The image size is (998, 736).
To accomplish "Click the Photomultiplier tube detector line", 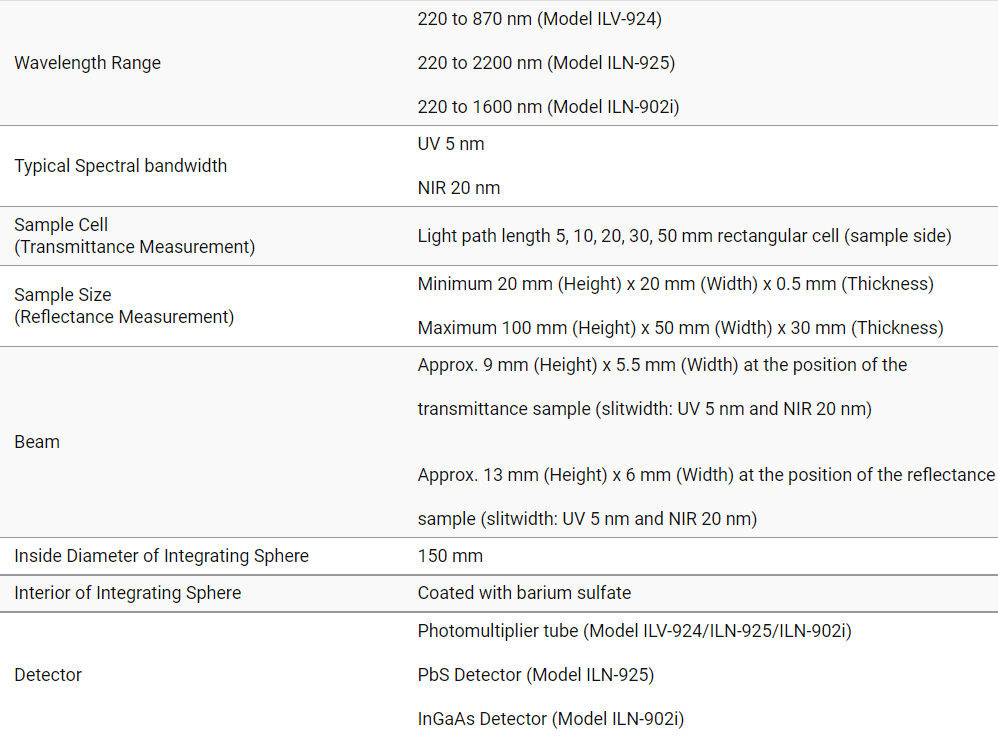I will 634,631.
